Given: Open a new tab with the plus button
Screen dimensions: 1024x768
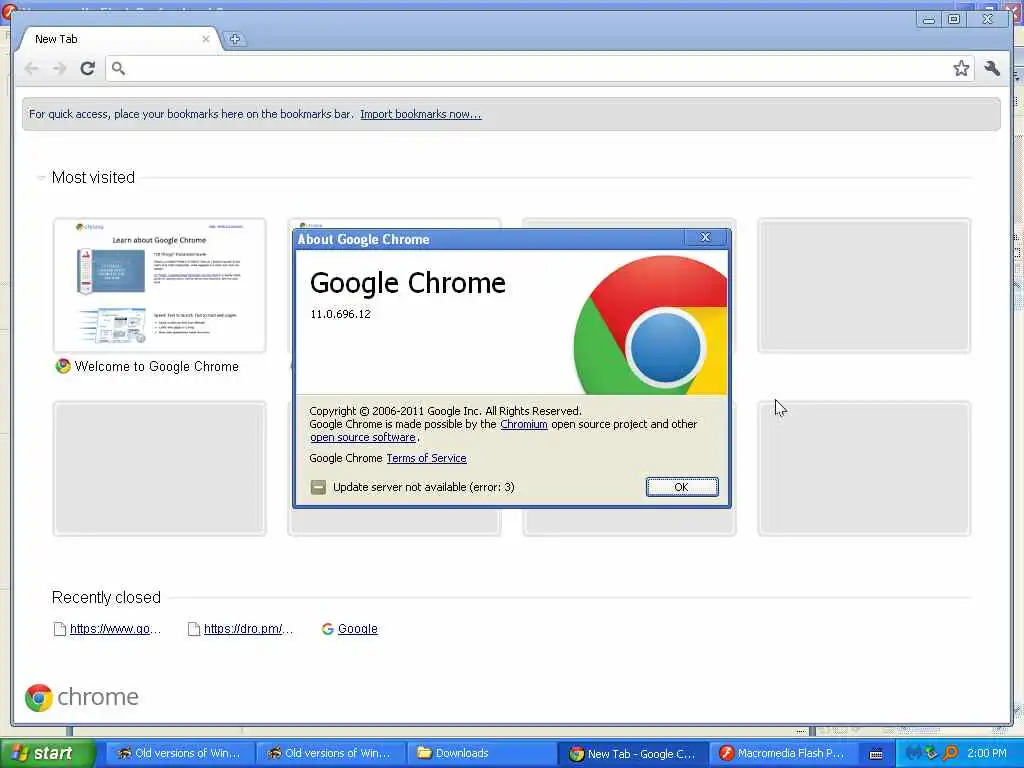Looking at the screenshot, I should point(235,39).
